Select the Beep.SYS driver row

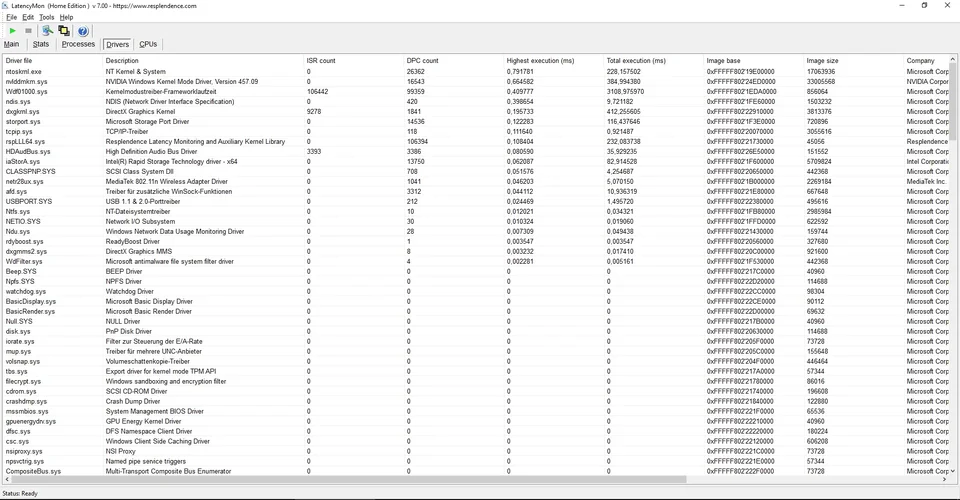tap(476, 272)
